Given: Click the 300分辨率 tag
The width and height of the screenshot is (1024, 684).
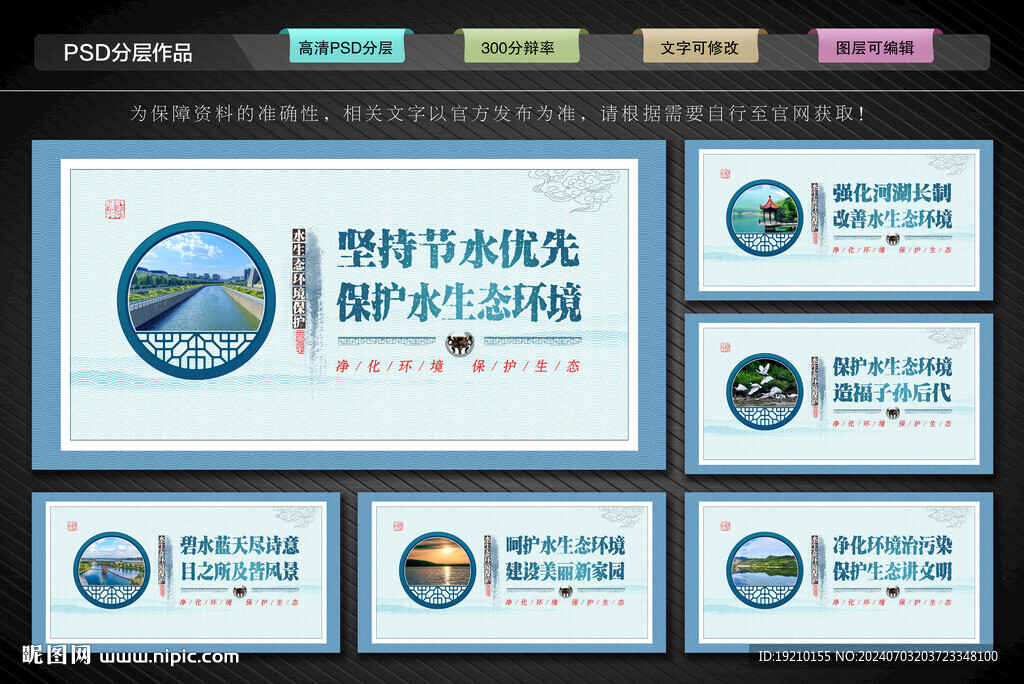Looking at the screenshot, I should pos(521,47).
